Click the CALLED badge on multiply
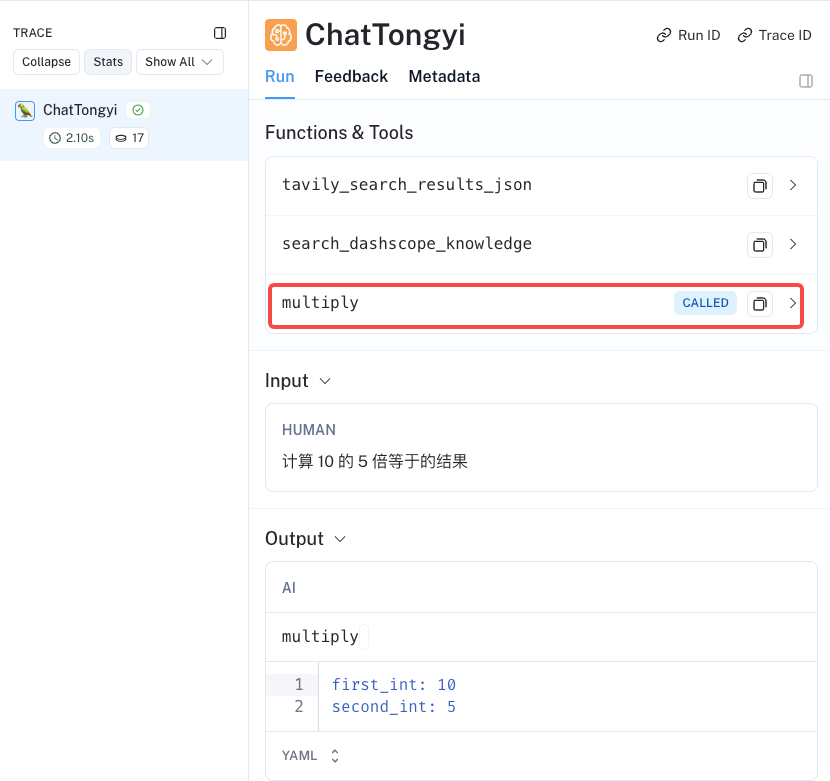This screenshot has width=830, height=781. (x=705, y=303)
